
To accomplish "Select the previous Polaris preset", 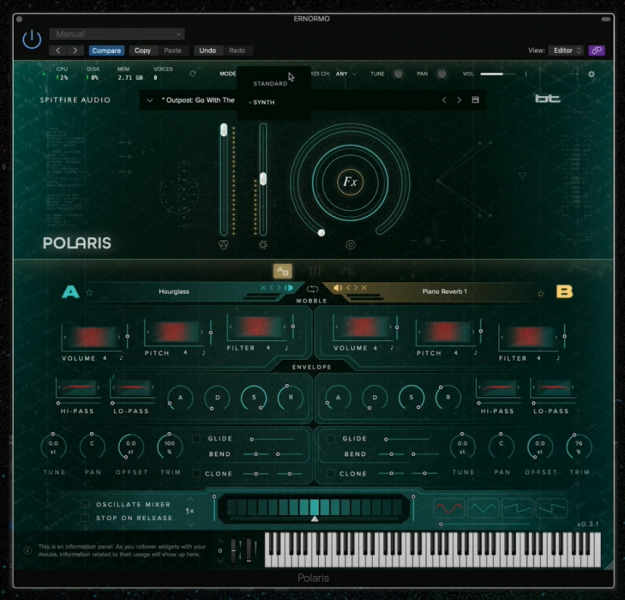I will 444,100.
